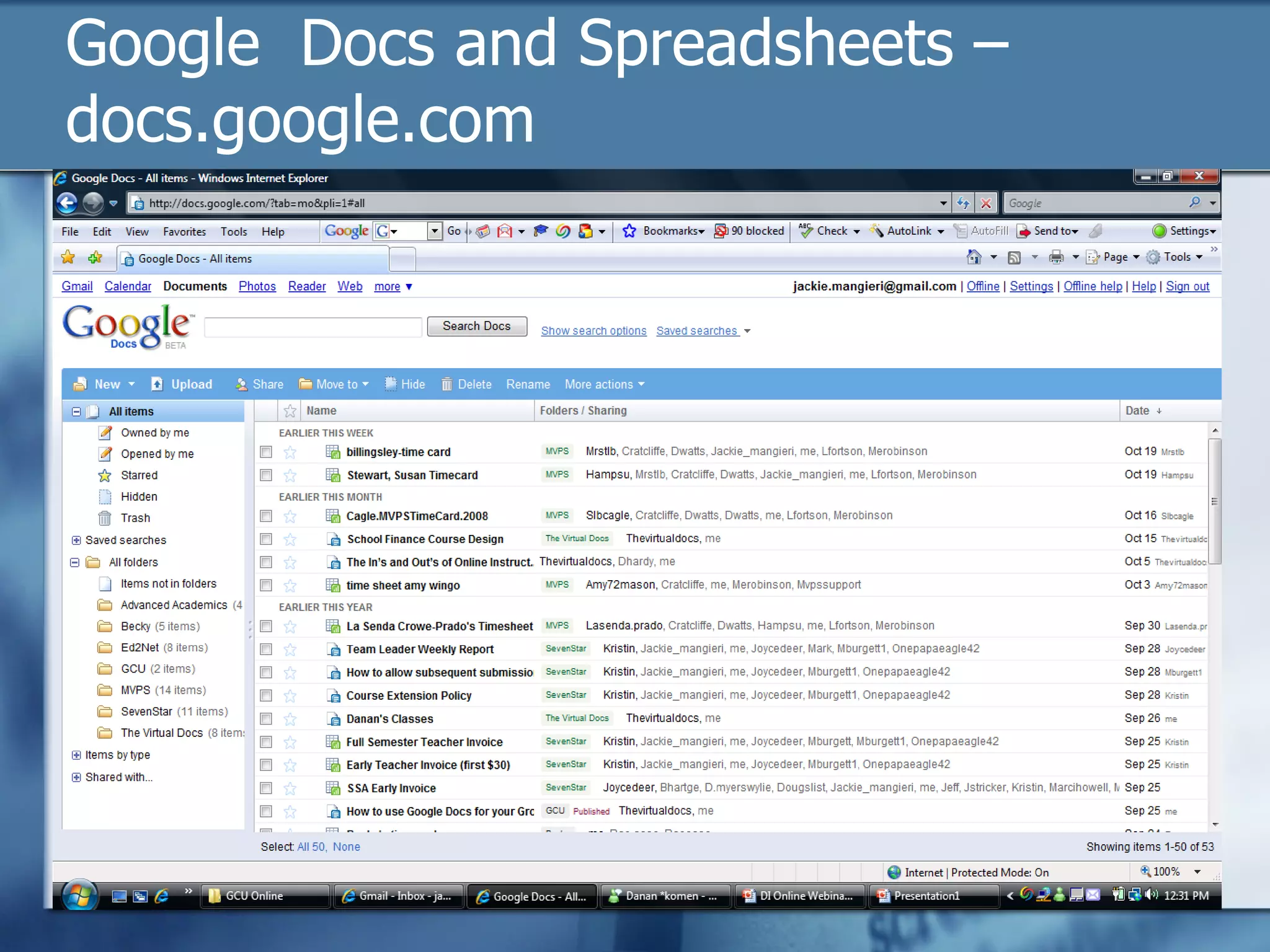
Task: Expand the more Google services dropdown
Action: (x=393, y=286)
